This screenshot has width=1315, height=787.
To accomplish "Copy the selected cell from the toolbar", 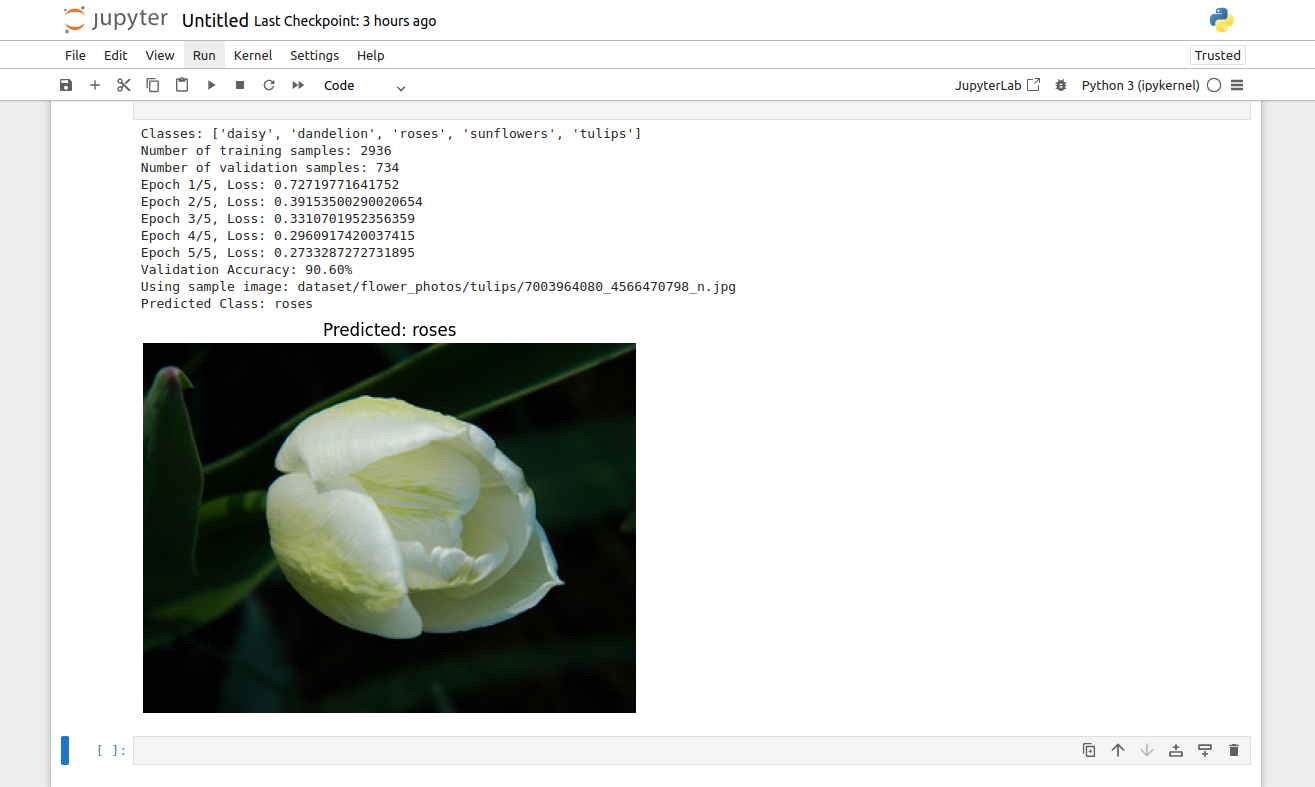I will click(x=153, y=86).
